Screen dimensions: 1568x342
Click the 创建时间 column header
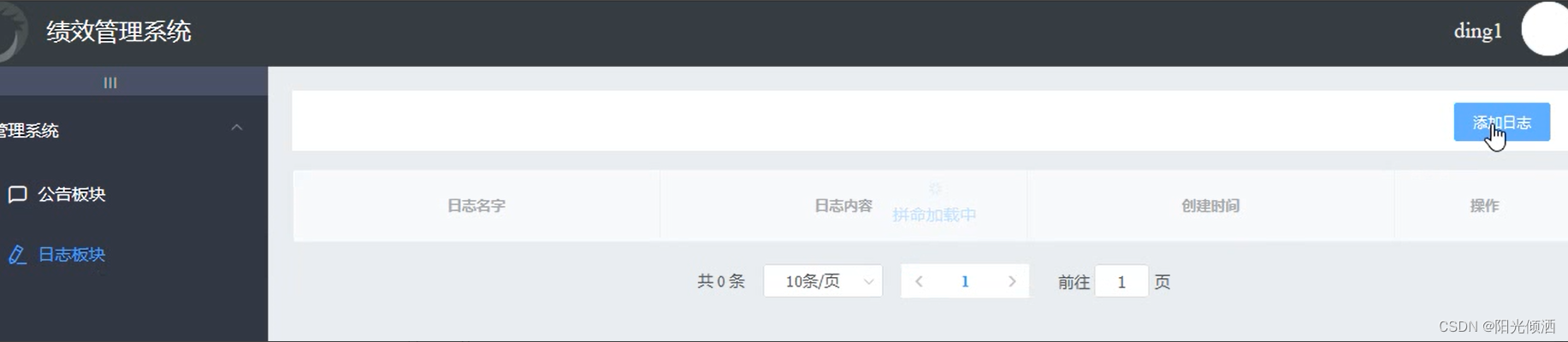coord(1210,206)
